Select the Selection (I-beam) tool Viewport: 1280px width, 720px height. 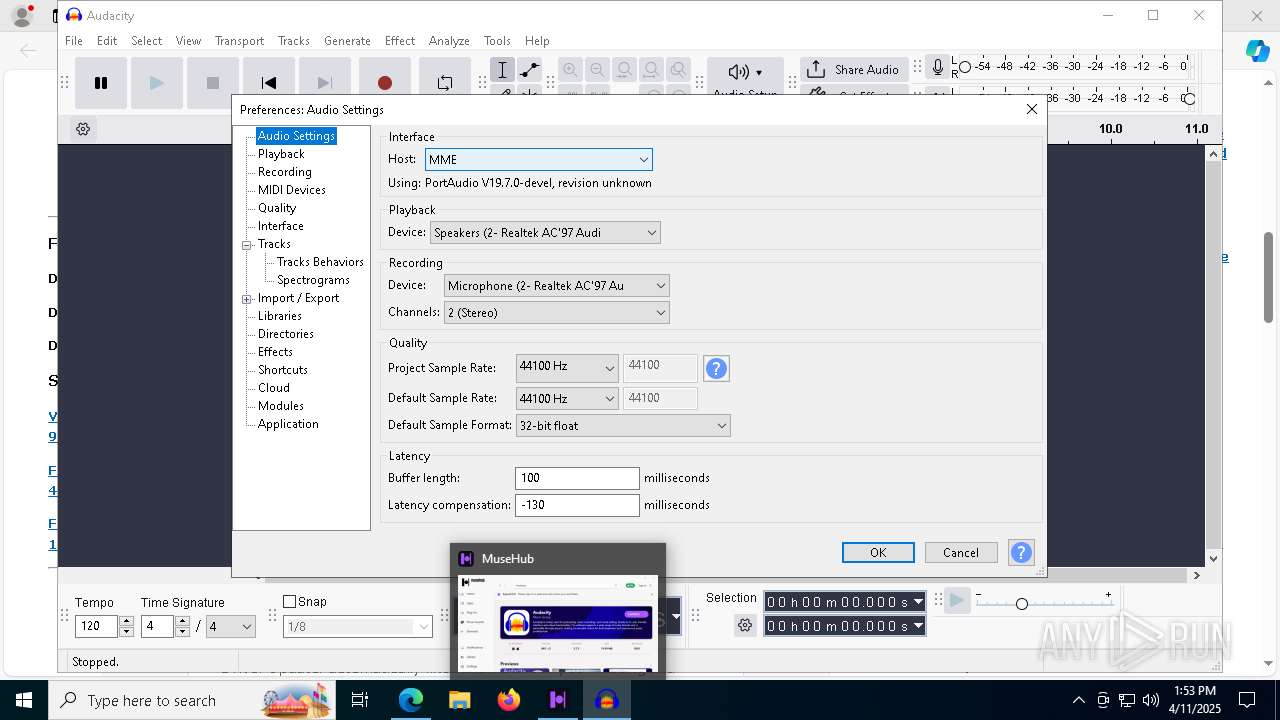[503, 70]
